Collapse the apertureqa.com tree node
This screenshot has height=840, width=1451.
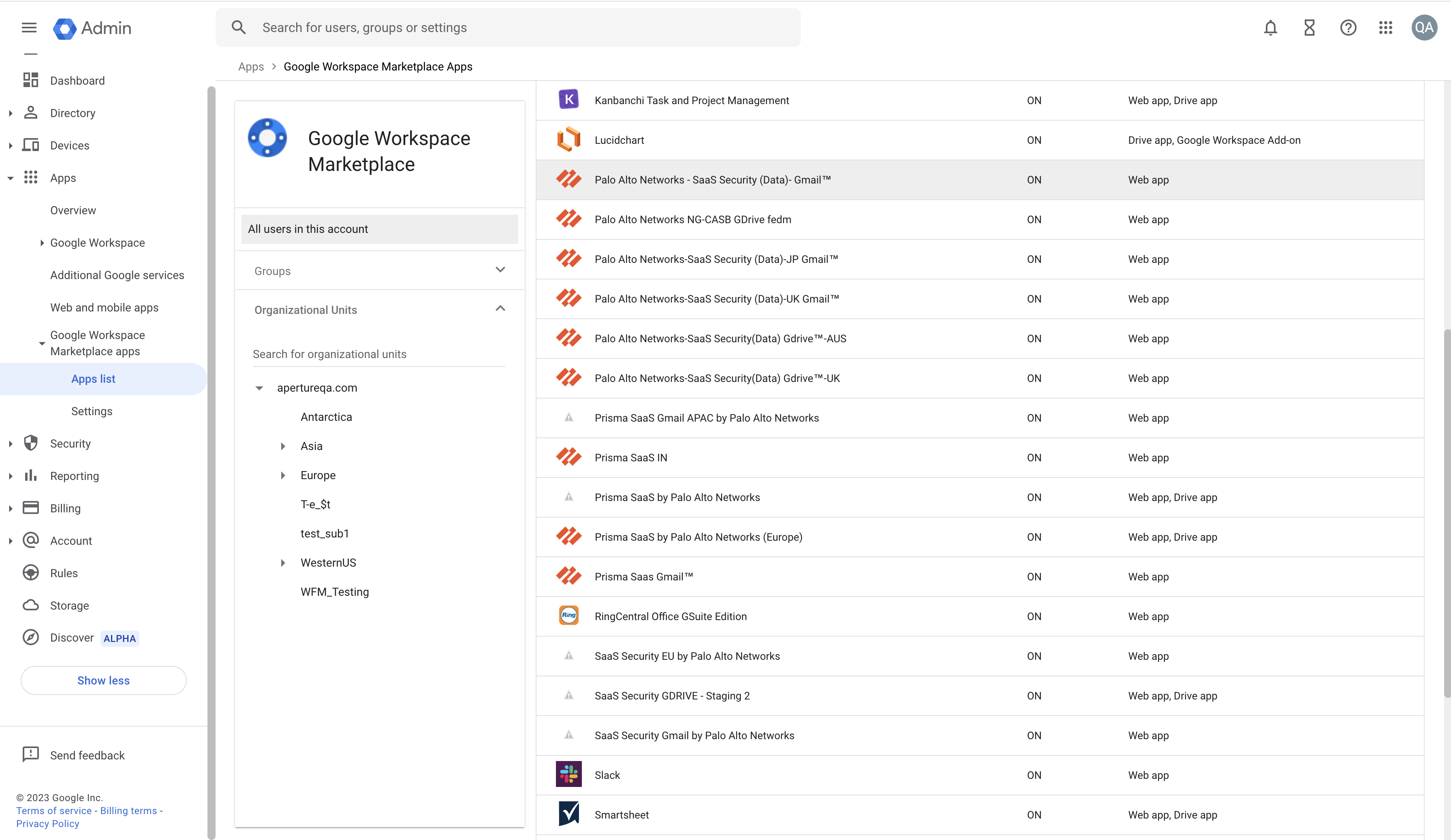click(x=259, y=388)
